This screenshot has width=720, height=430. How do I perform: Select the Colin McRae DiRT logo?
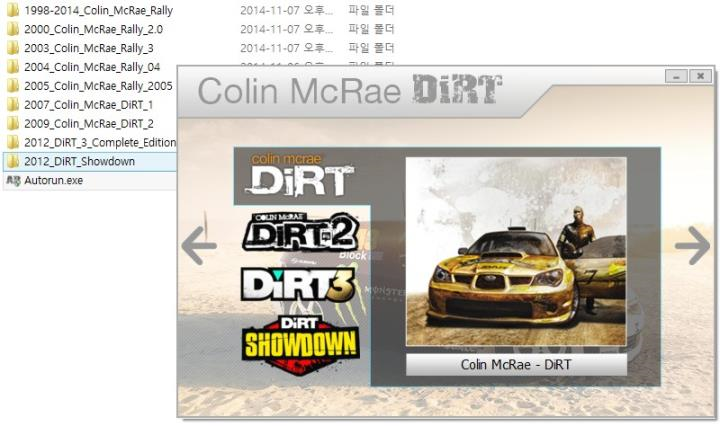(300, 175)
